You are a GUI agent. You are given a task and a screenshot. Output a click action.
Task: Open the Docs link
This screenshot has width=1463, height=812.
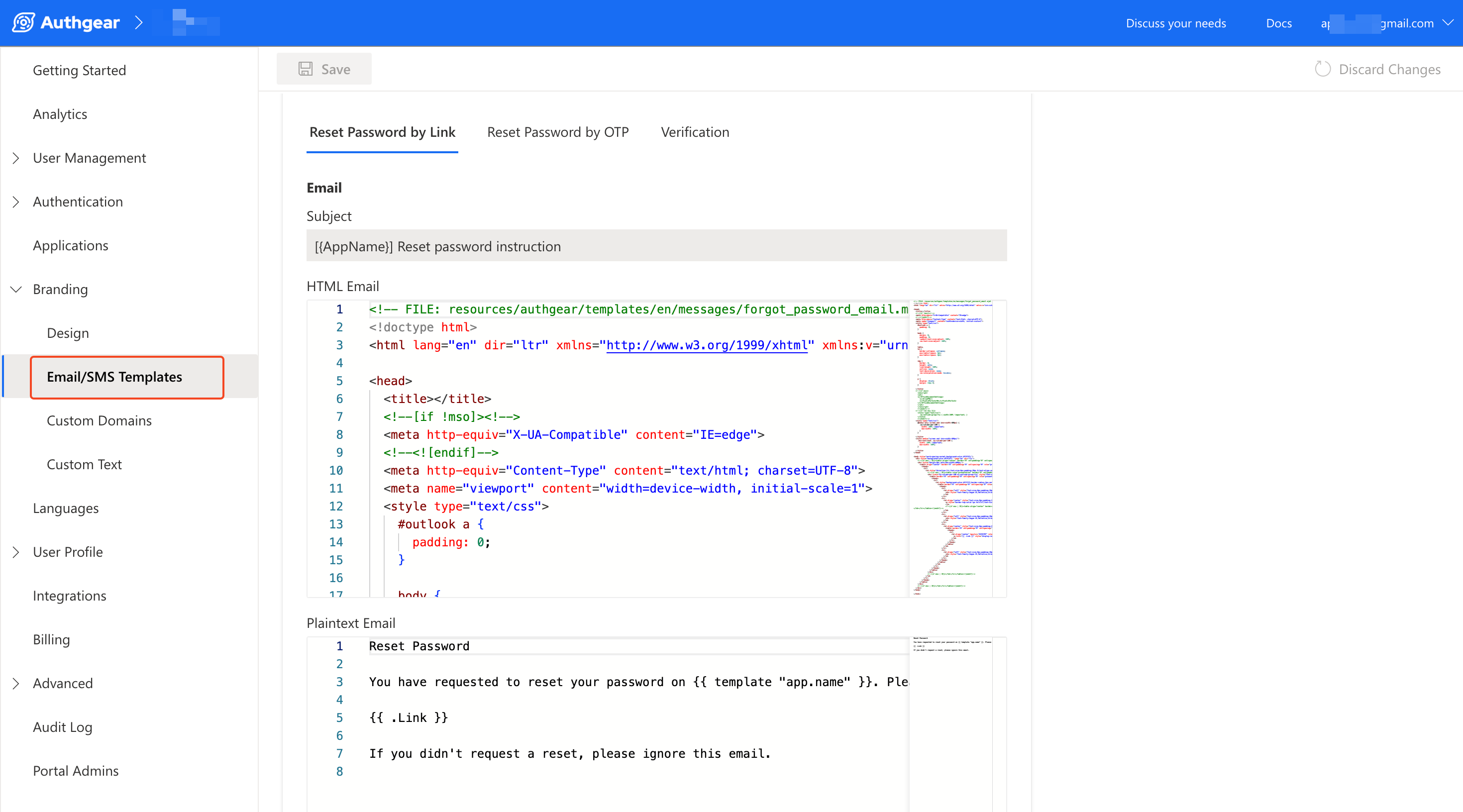tap(1278, 23)
